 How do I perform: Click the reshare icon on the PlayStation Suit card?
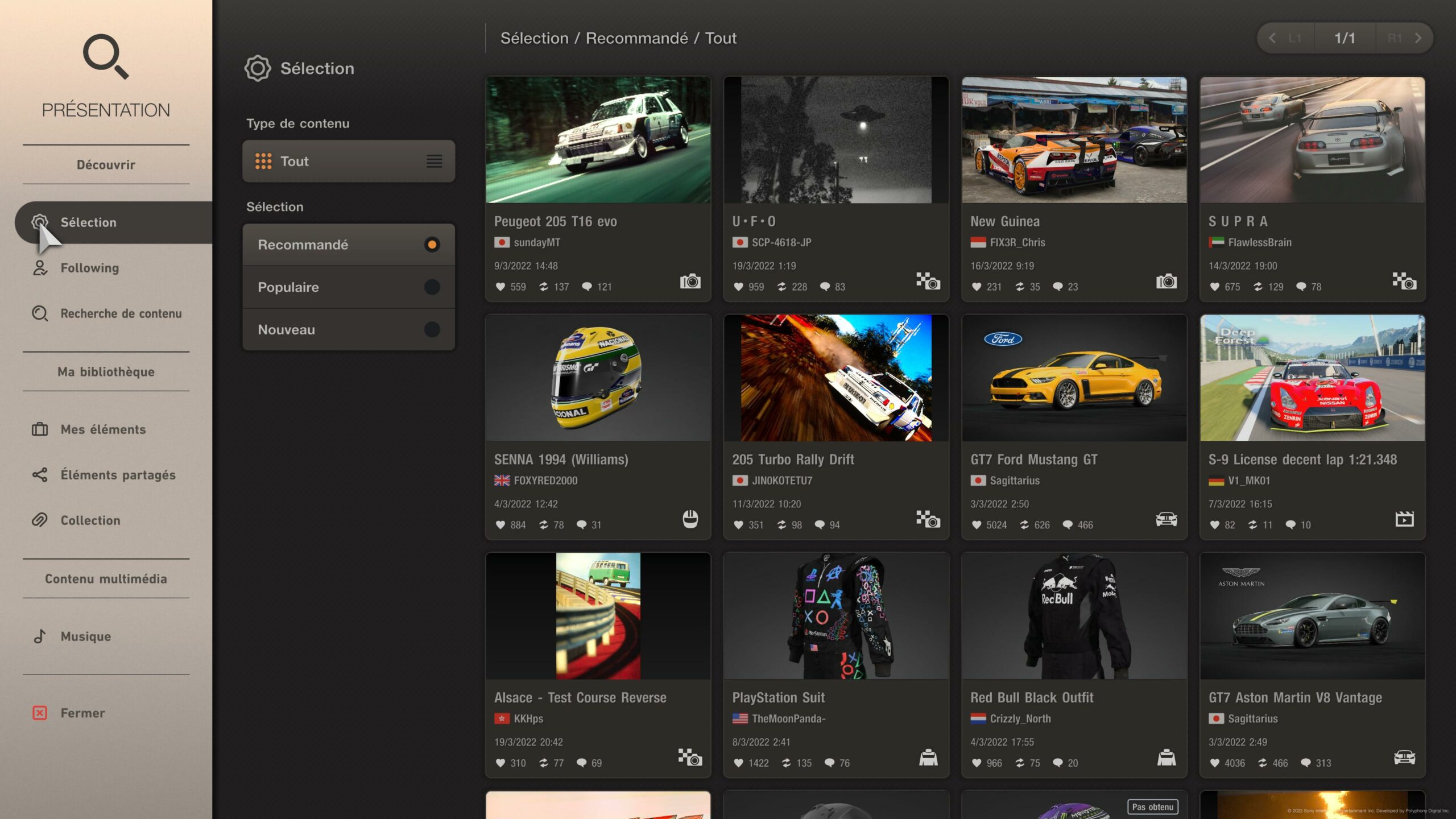click(786, 763)
